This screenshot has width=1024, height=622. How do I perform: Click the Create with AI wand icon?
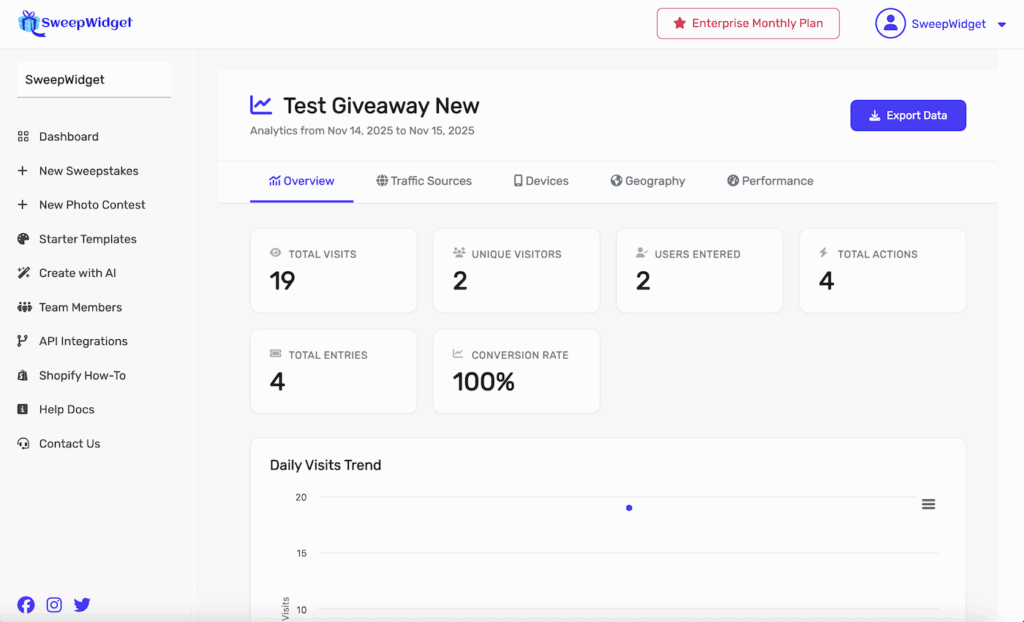coord(23,273)
